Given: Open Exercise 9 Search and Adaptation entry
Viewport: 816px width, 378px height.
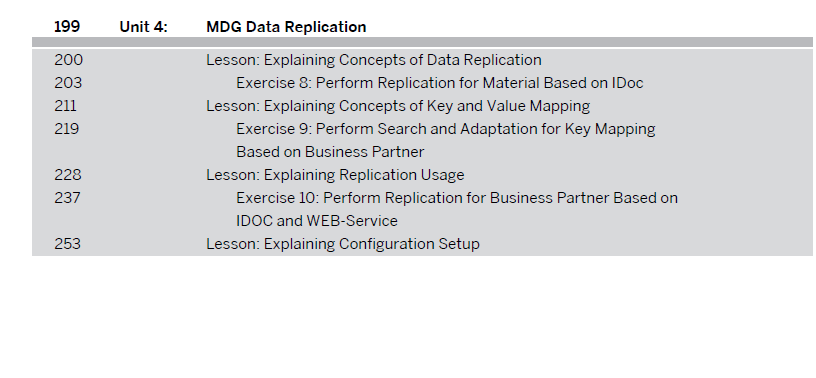Looking at the screenshot, I should (x=445, y=129).
